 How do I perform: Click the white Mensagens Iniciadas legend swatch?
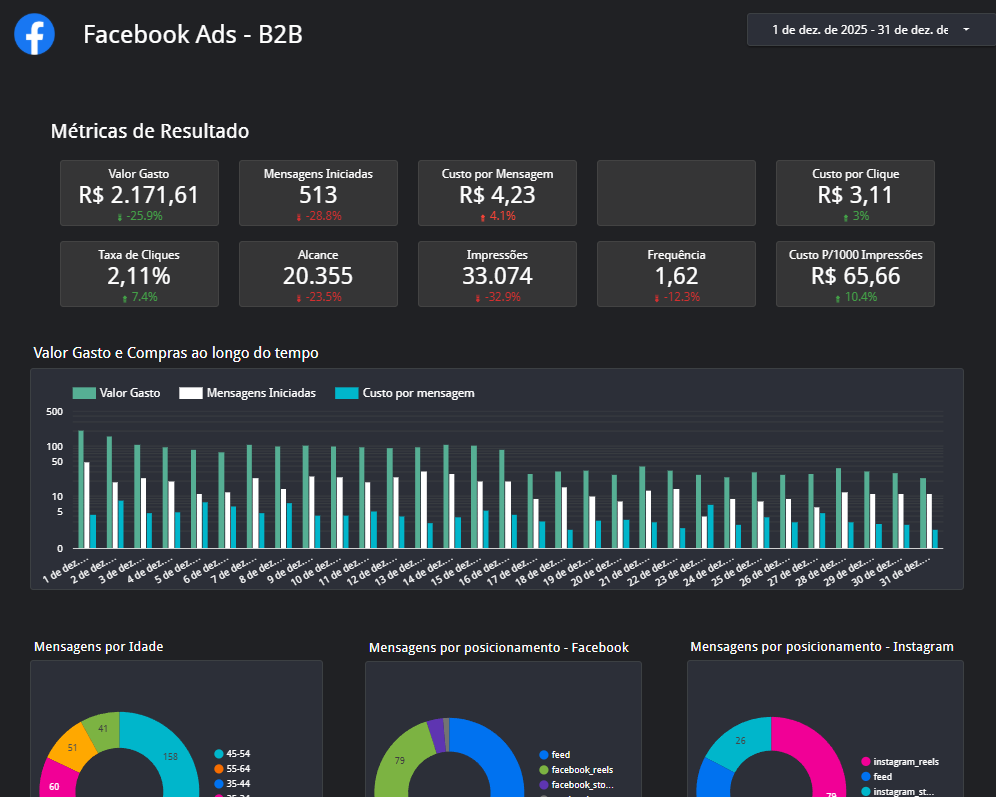click(191, 393)
